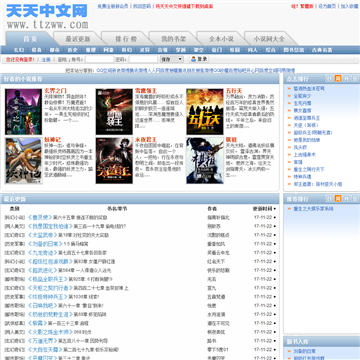Open the 妖神记 cover thumbnail
The width and height of the screenshot is (360, 360).
click(x=23, y=160)
